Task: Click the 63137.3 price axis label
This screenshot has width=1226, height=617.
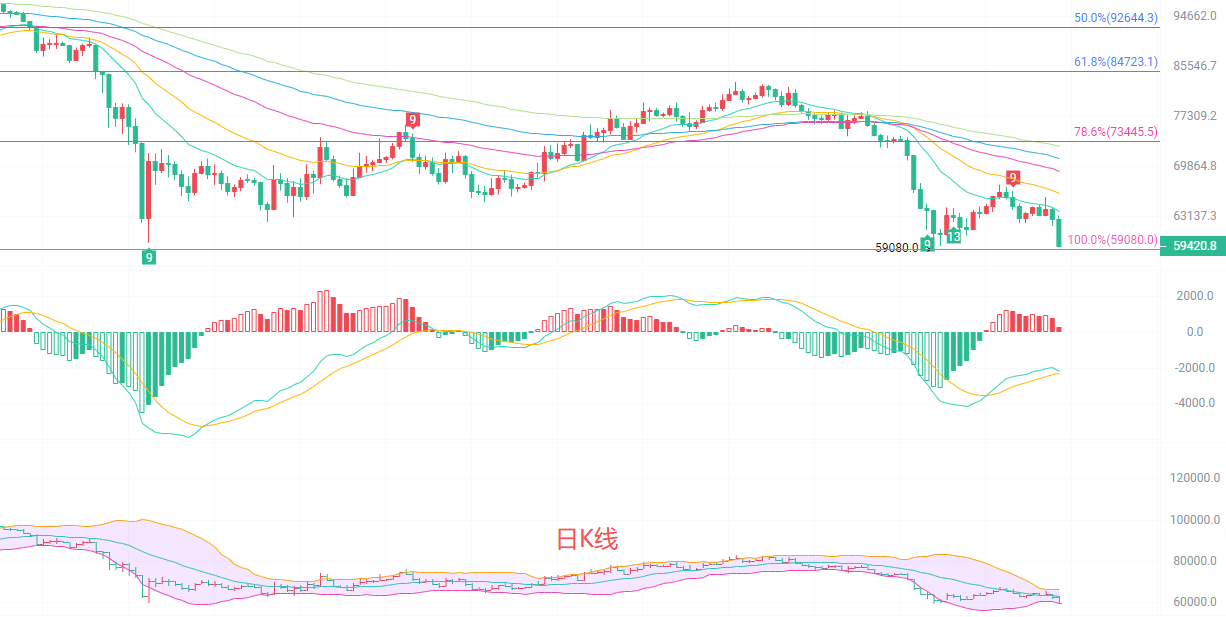Action: 1196,216
